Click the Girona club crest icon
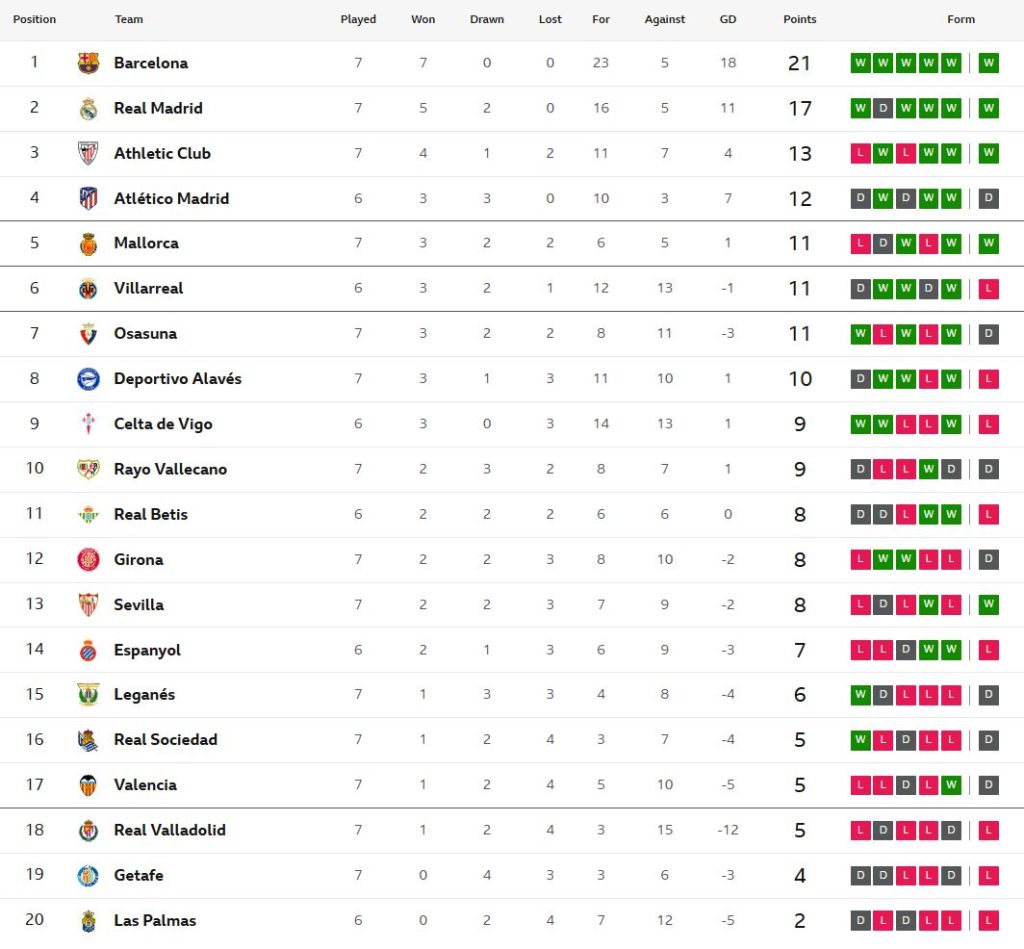The image size is (1024, 949). click(x=88, y=560)
